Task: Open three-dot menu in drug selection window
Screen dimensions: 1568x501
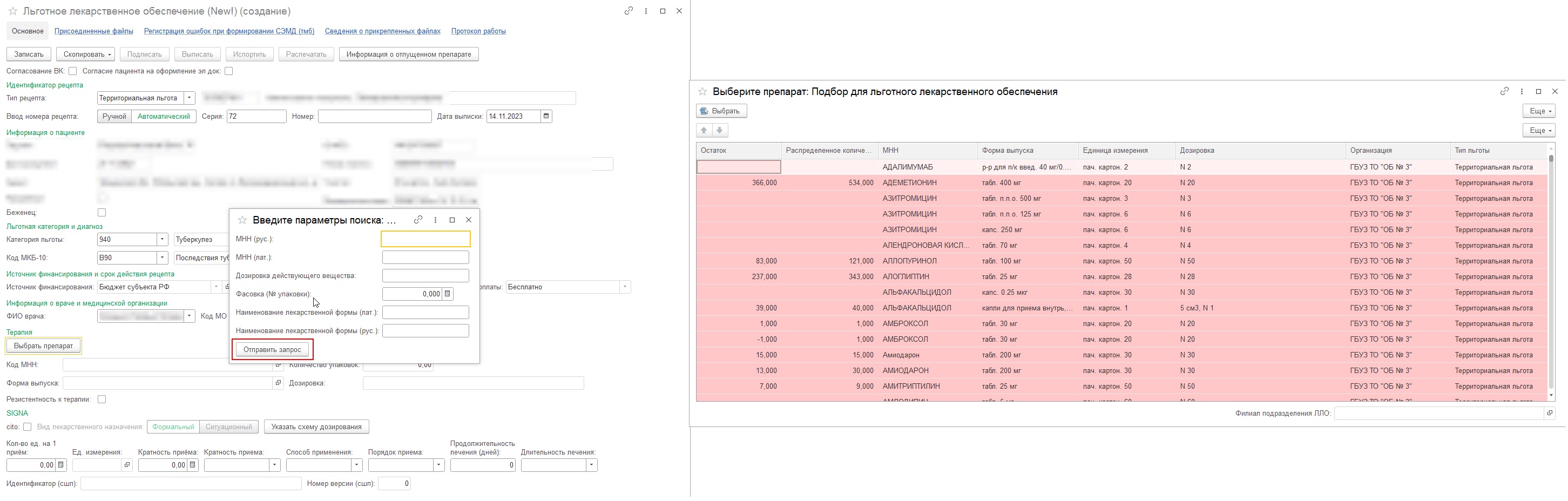Action: 1522,91
